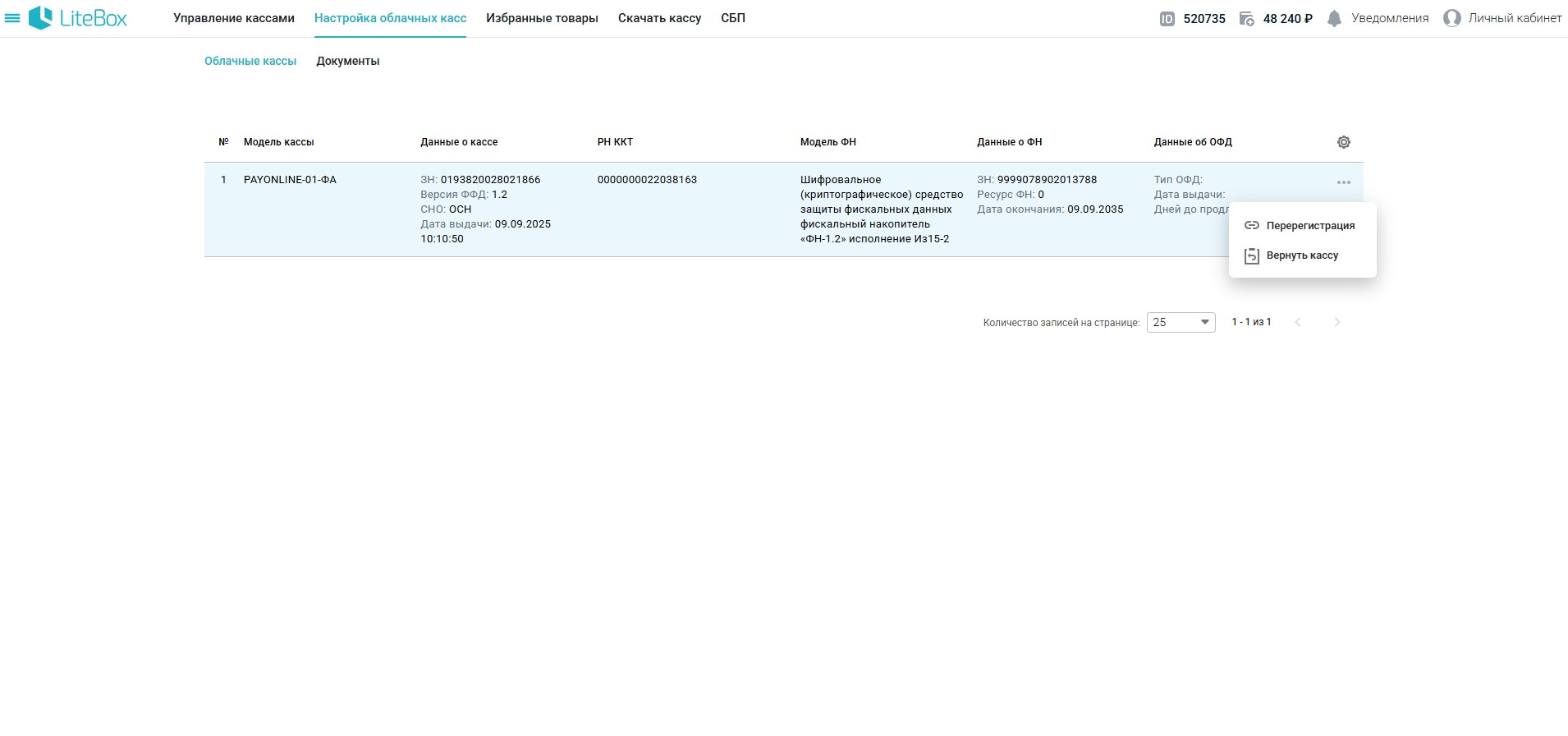1568x736 pixels.
Task: Expand the records per page dropdown
Action: click(1181, 322)
